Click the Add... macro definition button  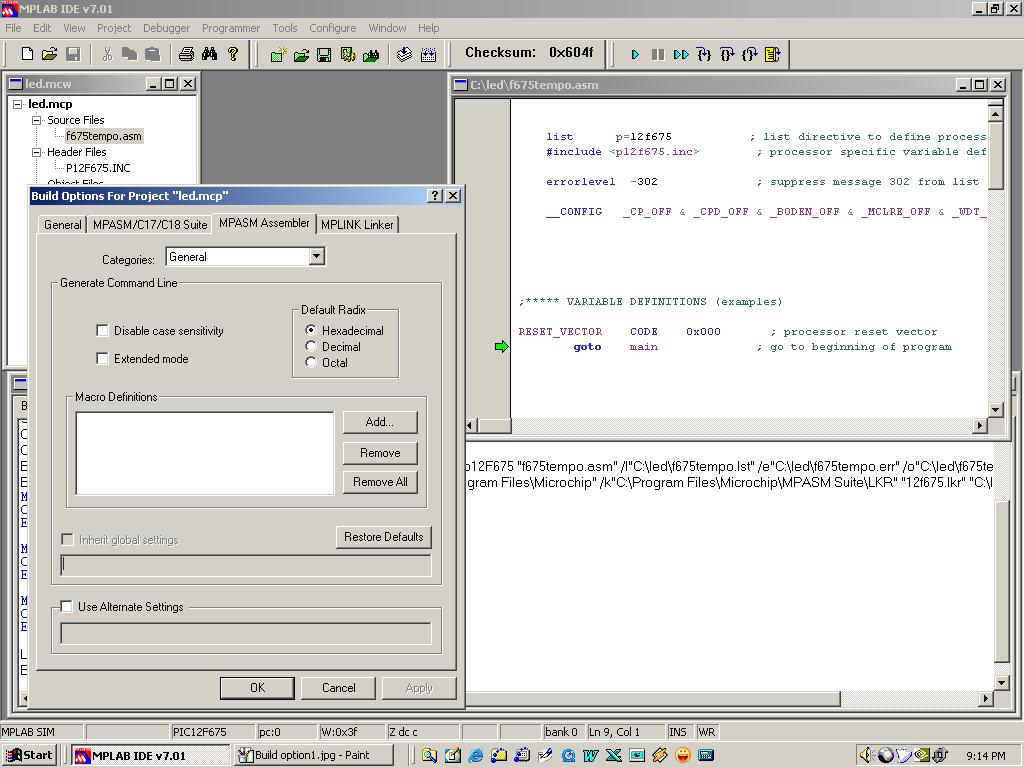(379, 422)
